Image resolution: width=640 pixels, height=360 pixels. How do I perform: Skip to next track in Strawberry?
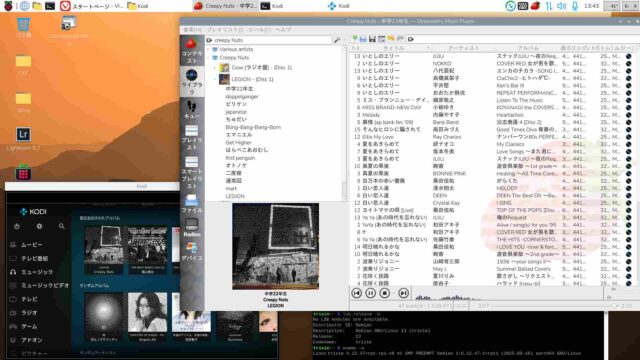(x=403, y=293)
